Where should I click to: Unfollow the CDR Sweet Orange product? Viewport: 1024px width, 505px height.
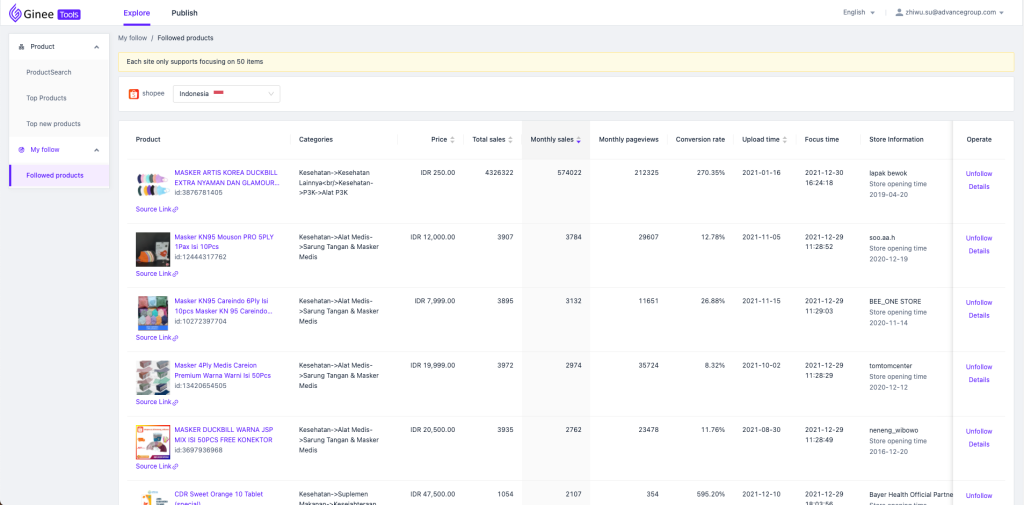[979, 495]
